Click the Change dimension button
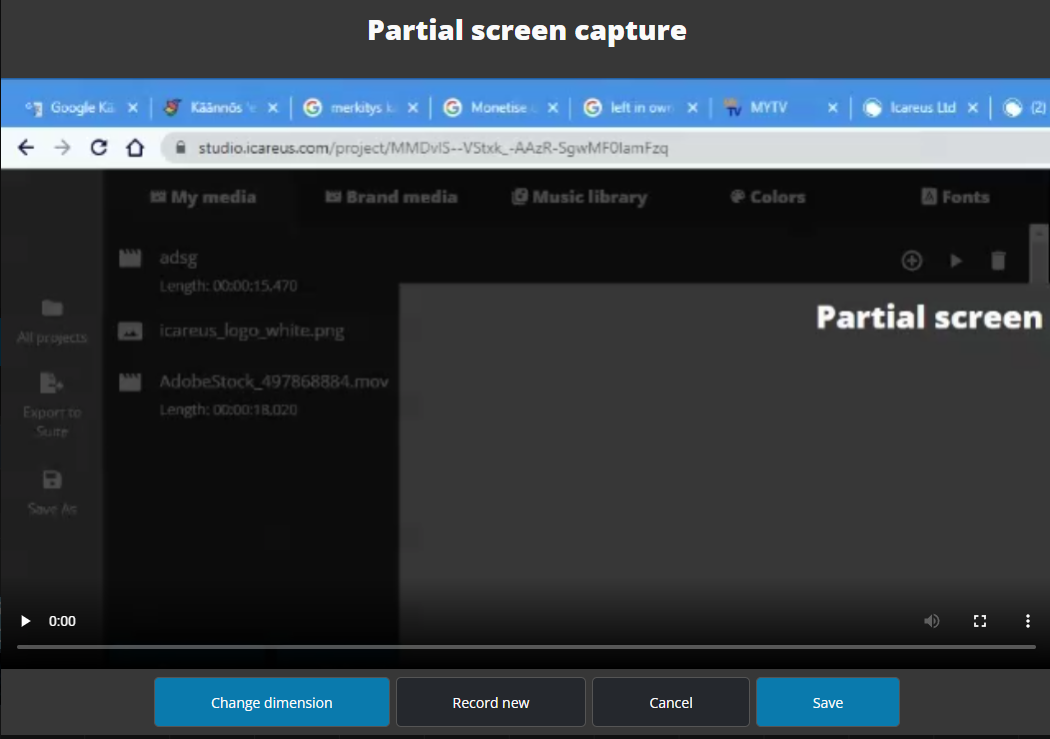 pyautogui.click(x=271, y=702)
